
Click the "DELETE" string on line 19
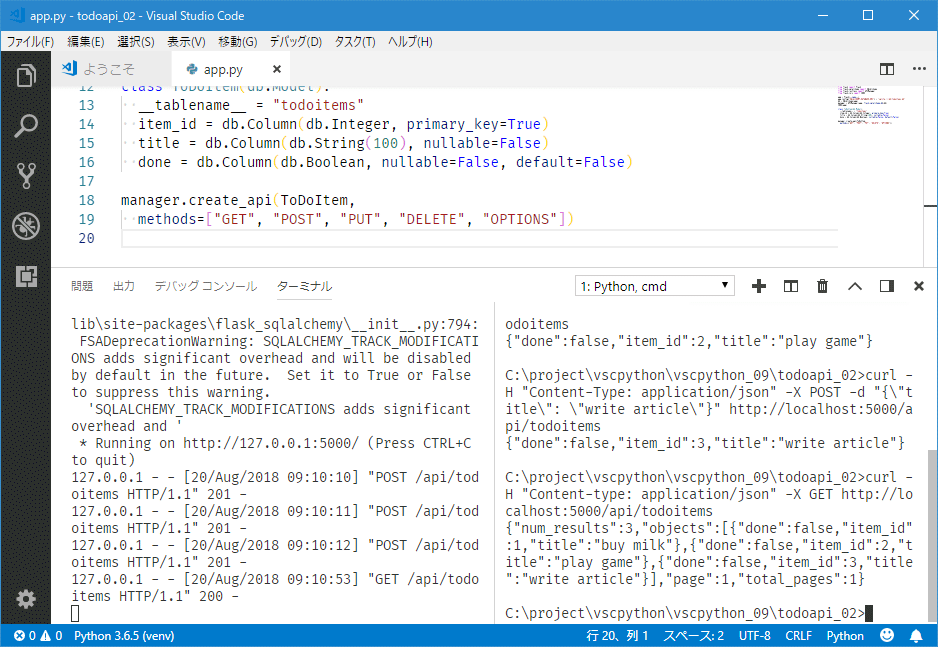[431, 219]
